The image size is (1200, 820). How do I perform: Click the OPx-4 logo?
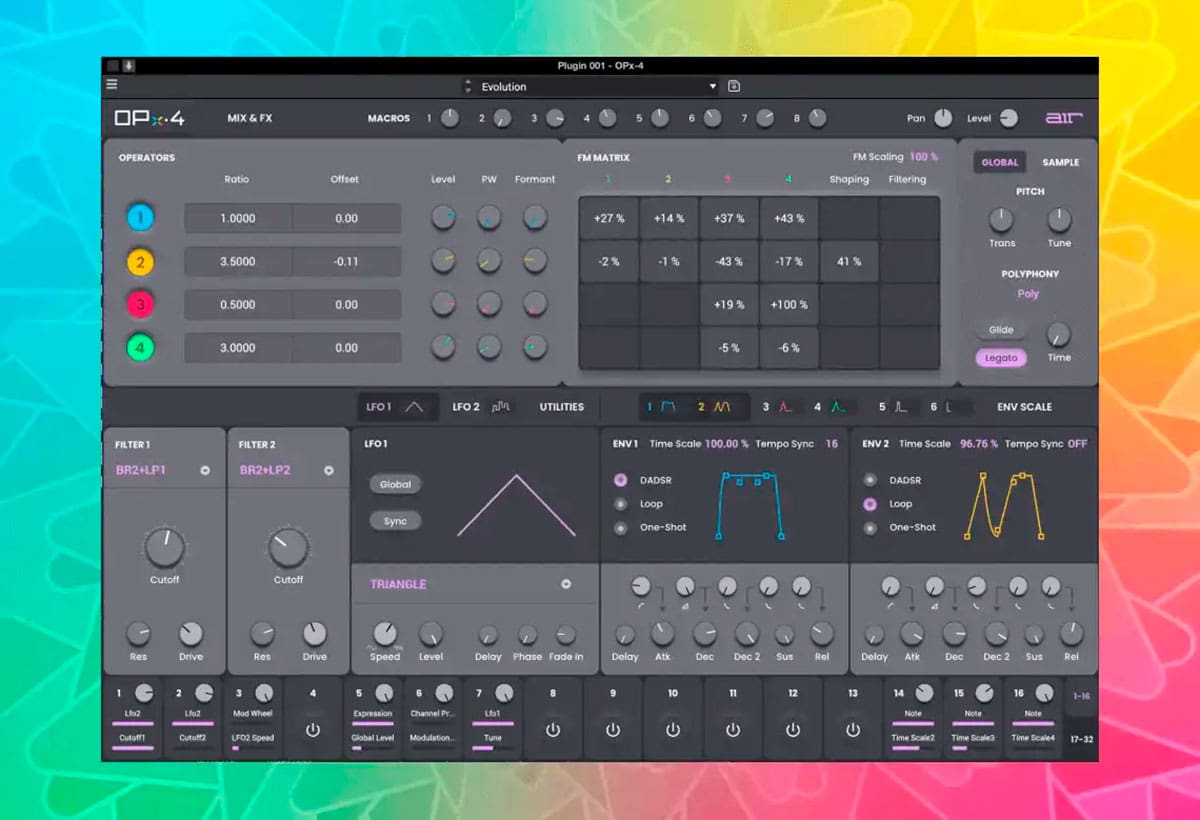point(149,118)
